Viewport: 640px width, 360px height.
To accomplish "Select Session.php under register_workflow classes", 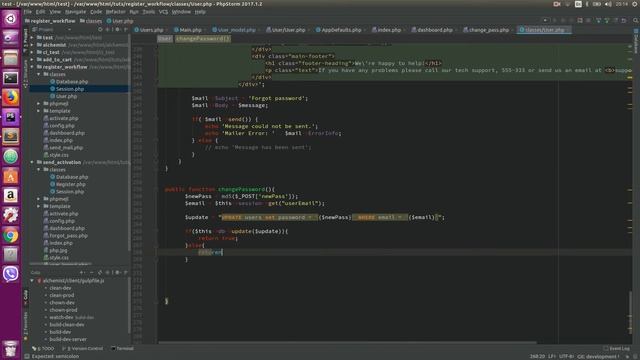I will (70, 89).
